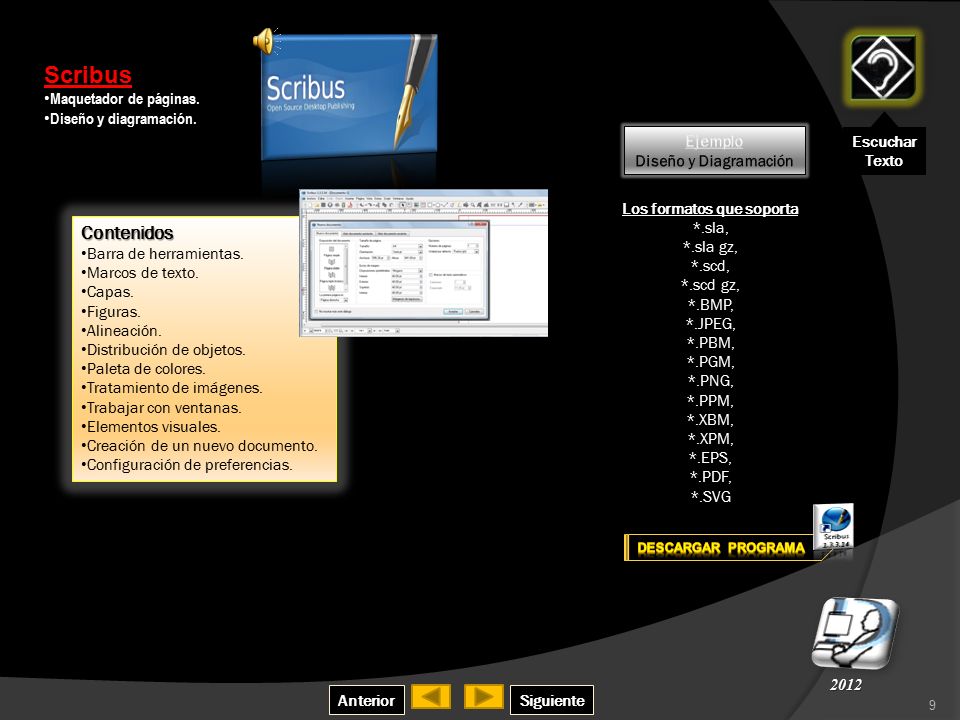The width and height of the screenshot is (960, 720).
Task: Click the red Scribus title link
Action: [88, 75]
